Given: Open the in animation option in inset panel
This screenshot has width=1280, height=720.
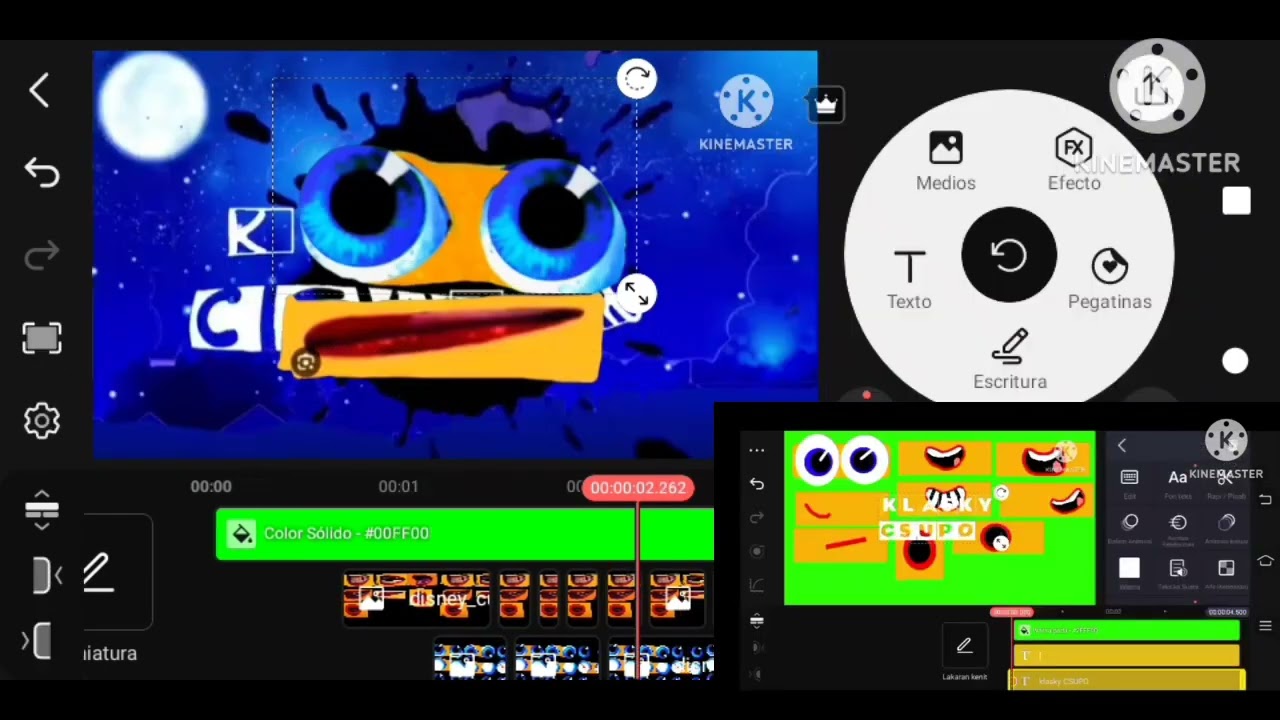Looking at the screenshot, I should coord(1130,526).
